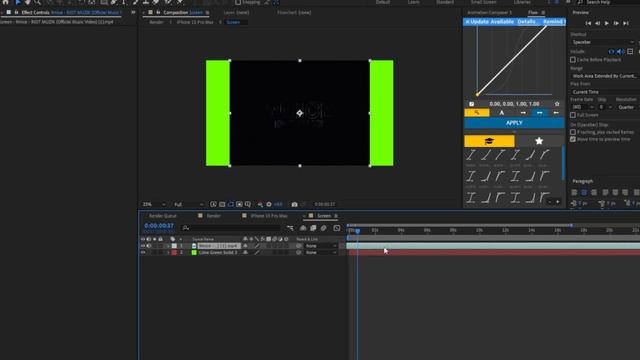The width and height of the screenshot is (640, 360).
Task: Include video in preview eye icon
Action: point(611,52)
